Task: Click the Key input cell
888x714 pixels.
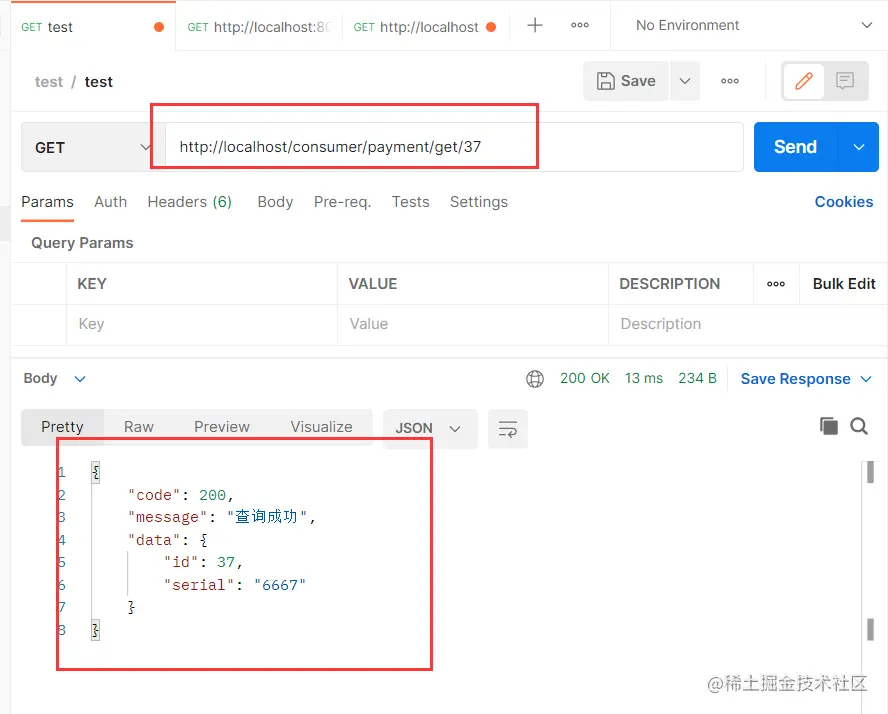Action: [202, 324]
